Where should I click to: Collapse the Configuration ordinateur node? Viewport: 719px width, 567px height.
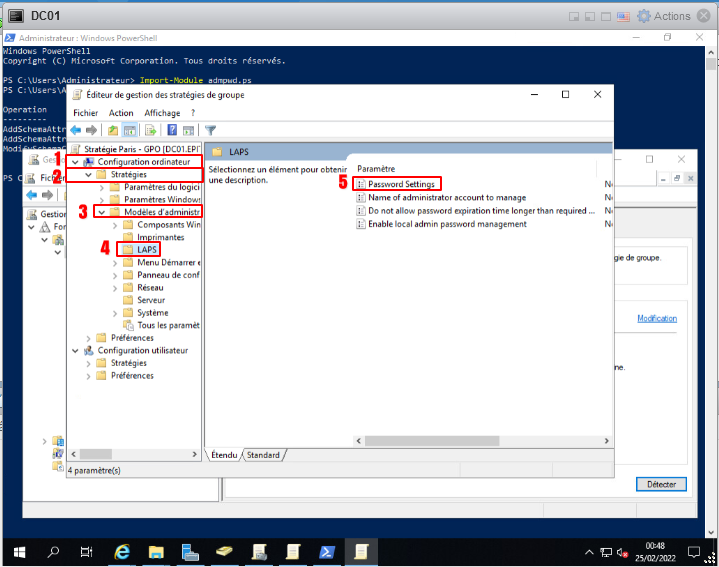pos(75,162)
